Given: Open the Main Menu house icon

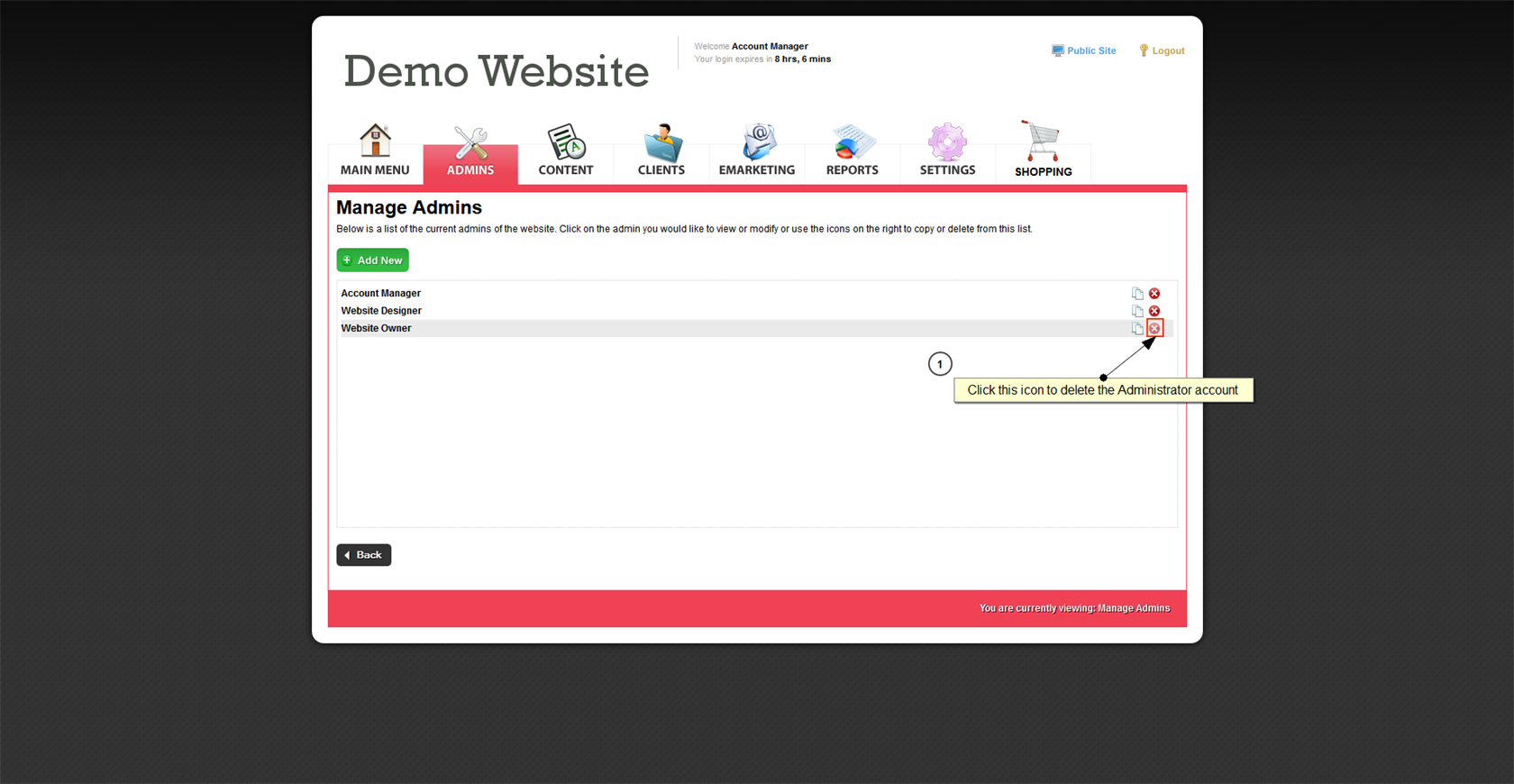Looking at the screenshot, I should point(375,150).
